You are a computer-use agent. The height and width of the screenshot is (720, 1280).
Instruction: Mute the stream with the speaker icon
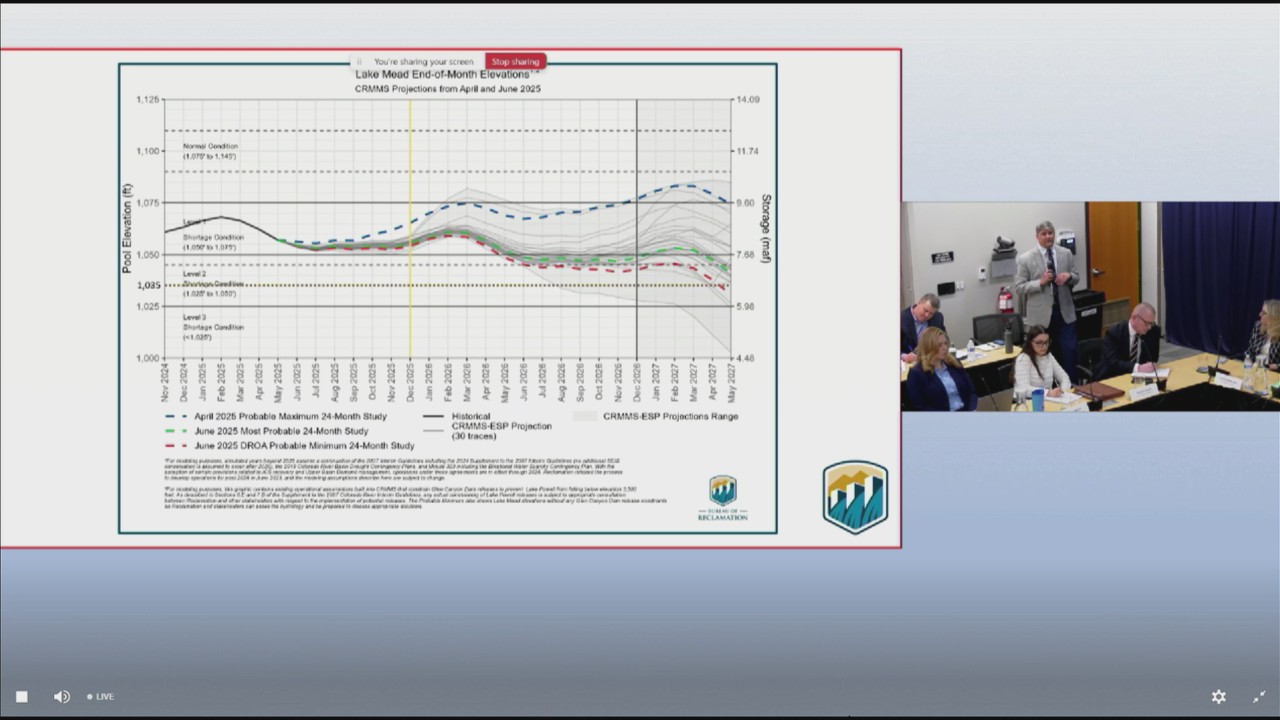(x=61, y=697)
